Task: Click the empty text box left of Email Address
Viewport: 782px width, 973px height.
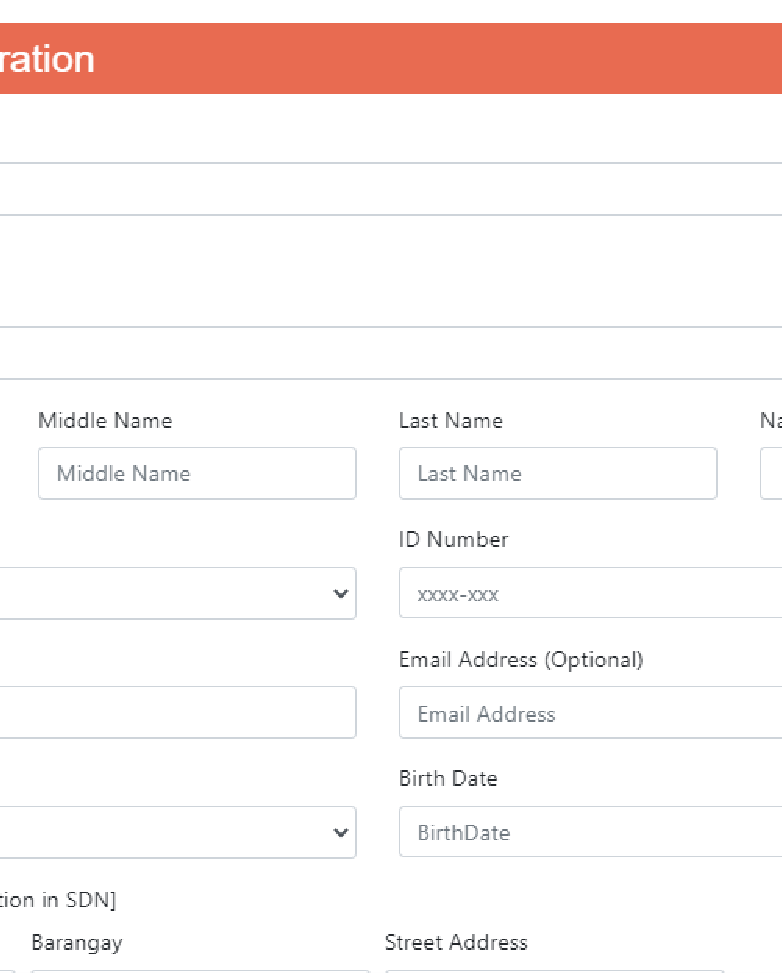Action: coord(177,712)
